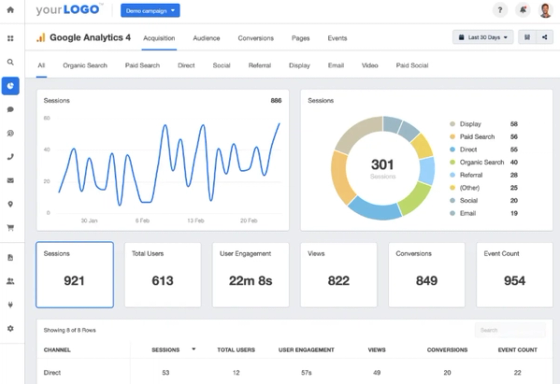Open the user profile avatar
Viewport: 560px width, 384px height.
pos(545,10)
